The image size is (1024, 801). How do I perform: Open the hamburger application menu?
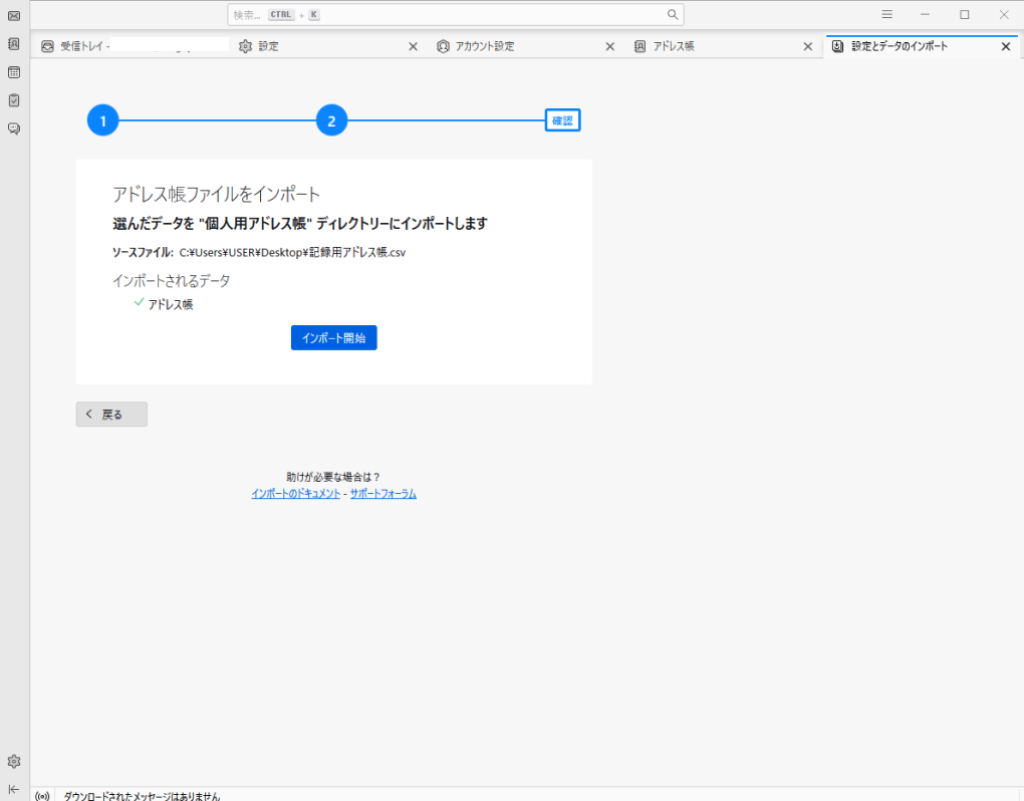pos(887,15)
